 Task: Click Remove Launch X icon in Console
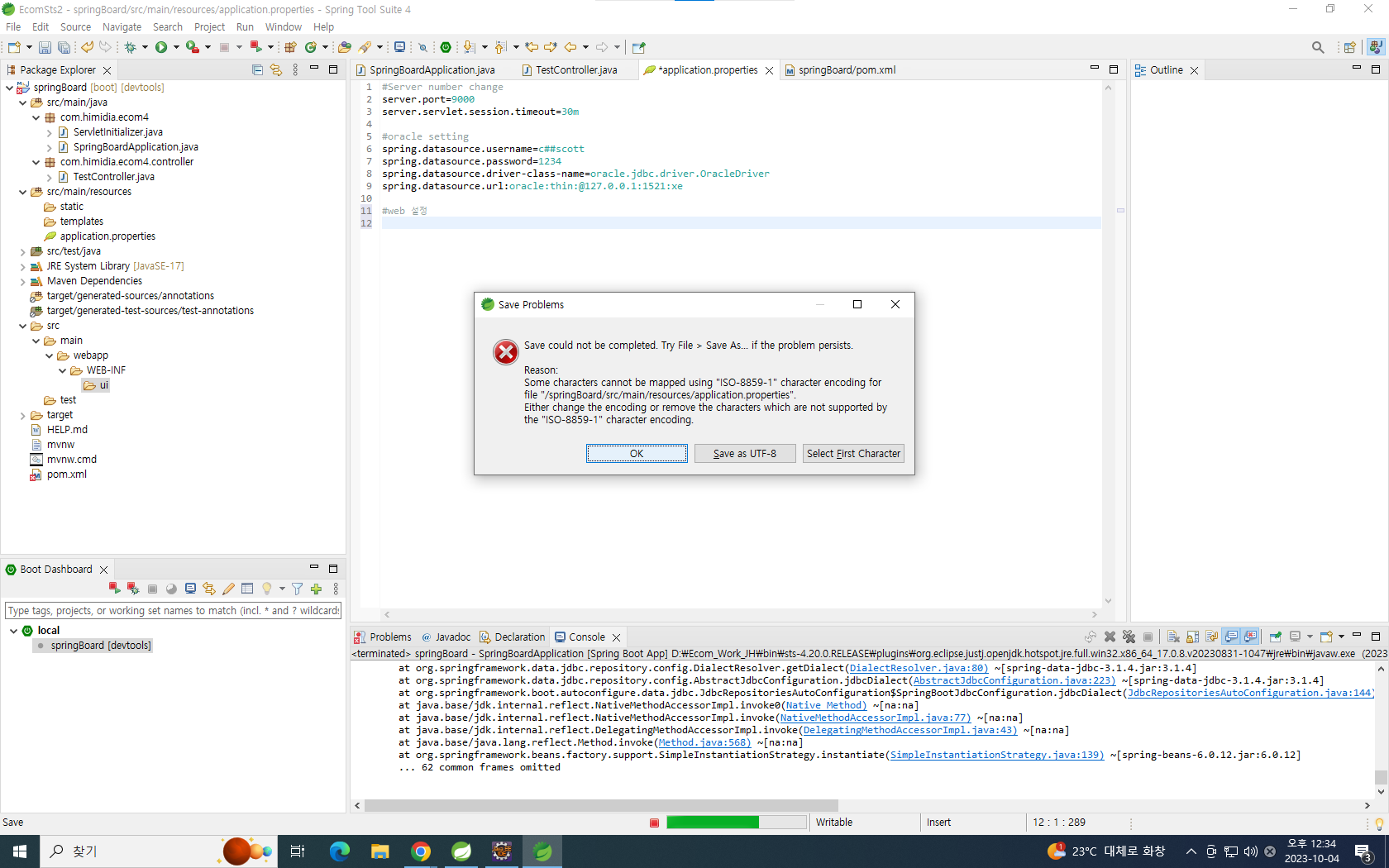(1110, 637)
